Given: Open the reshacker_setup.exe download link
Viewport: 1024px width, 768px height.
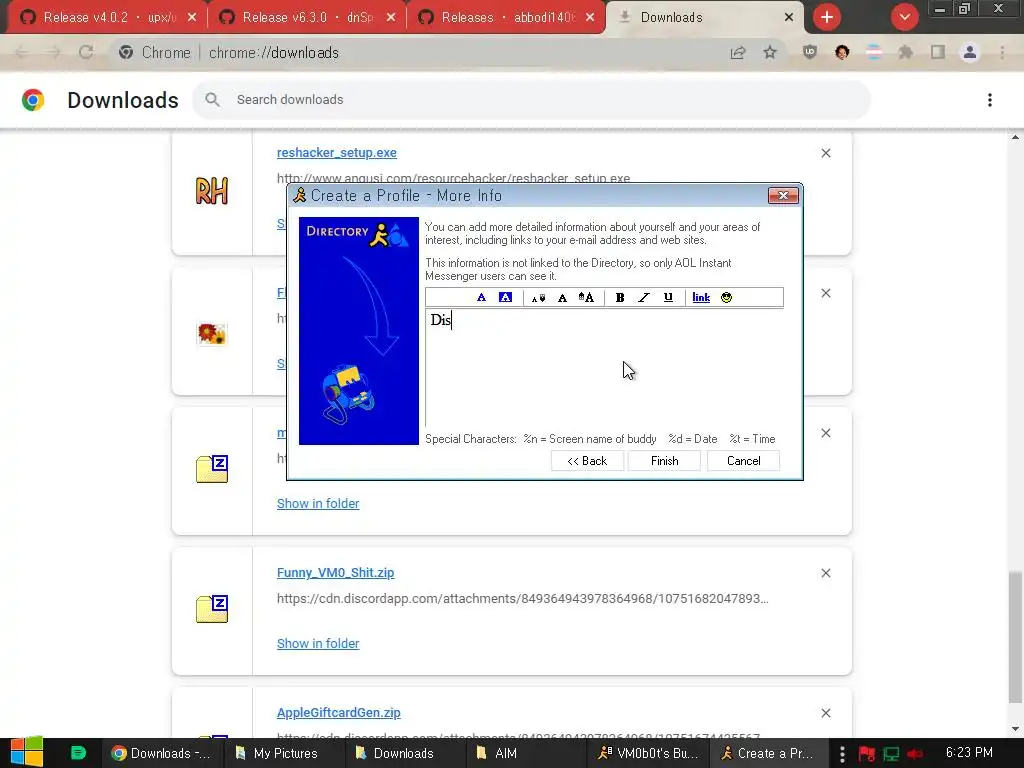Looking at the screenshot, I should click(x=336, y=152).
